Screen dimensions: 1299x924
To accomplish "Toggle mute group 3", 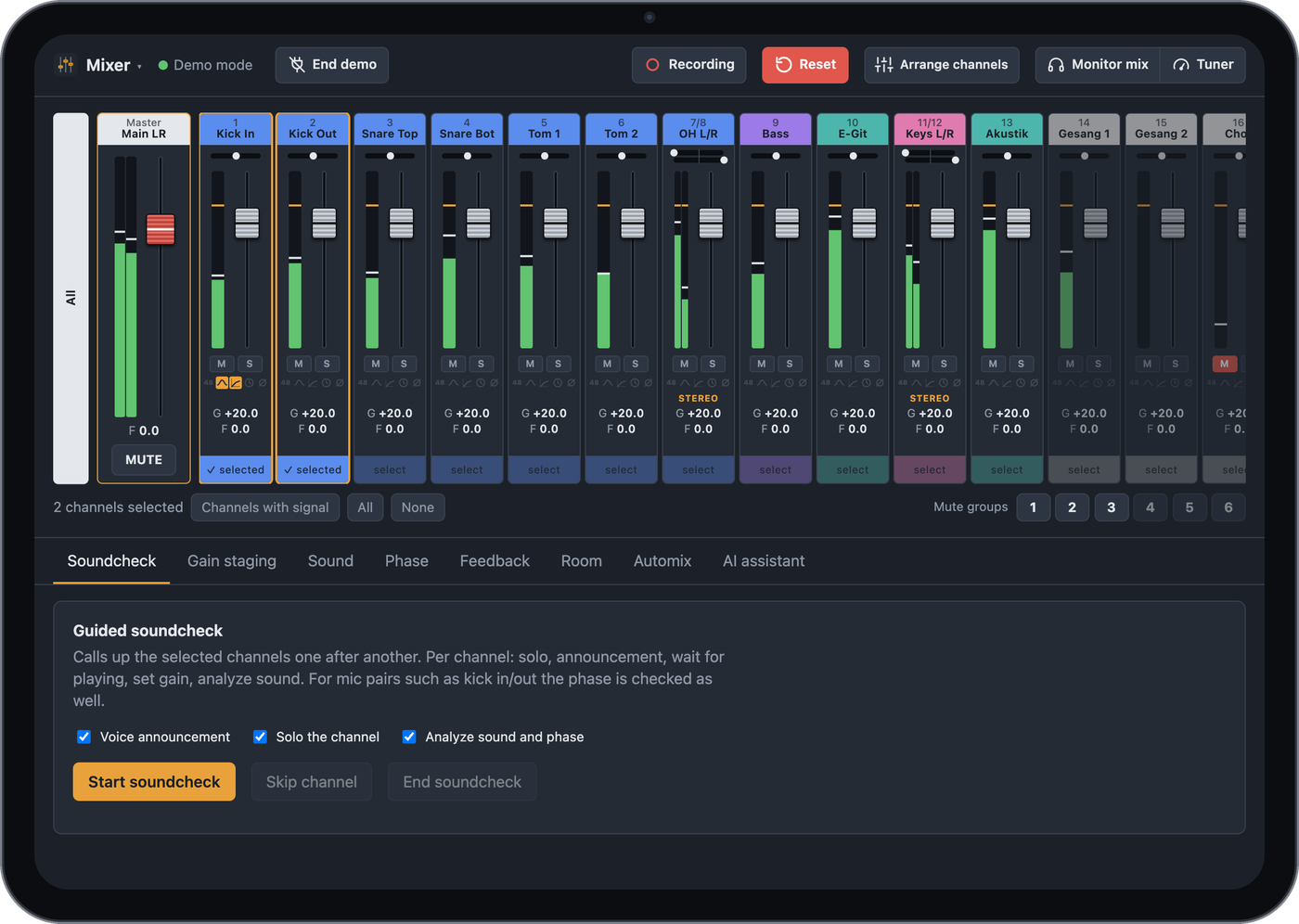I will click(1111, 507).
